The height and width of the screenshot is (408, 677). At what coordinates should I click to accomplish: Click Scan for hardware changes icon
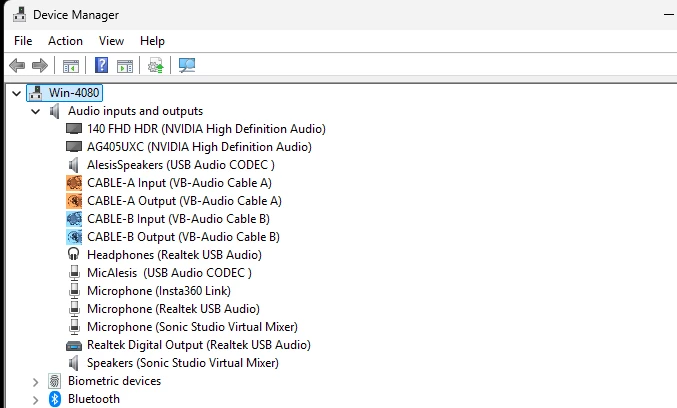[x=187, y=66]
